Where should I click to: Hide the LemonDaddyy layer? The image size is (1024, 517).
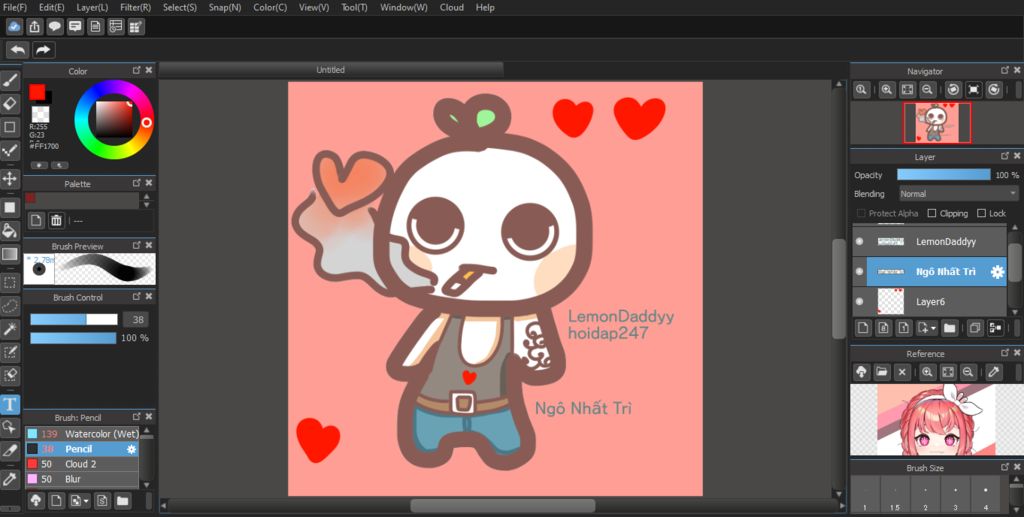(x=859, y=242)
